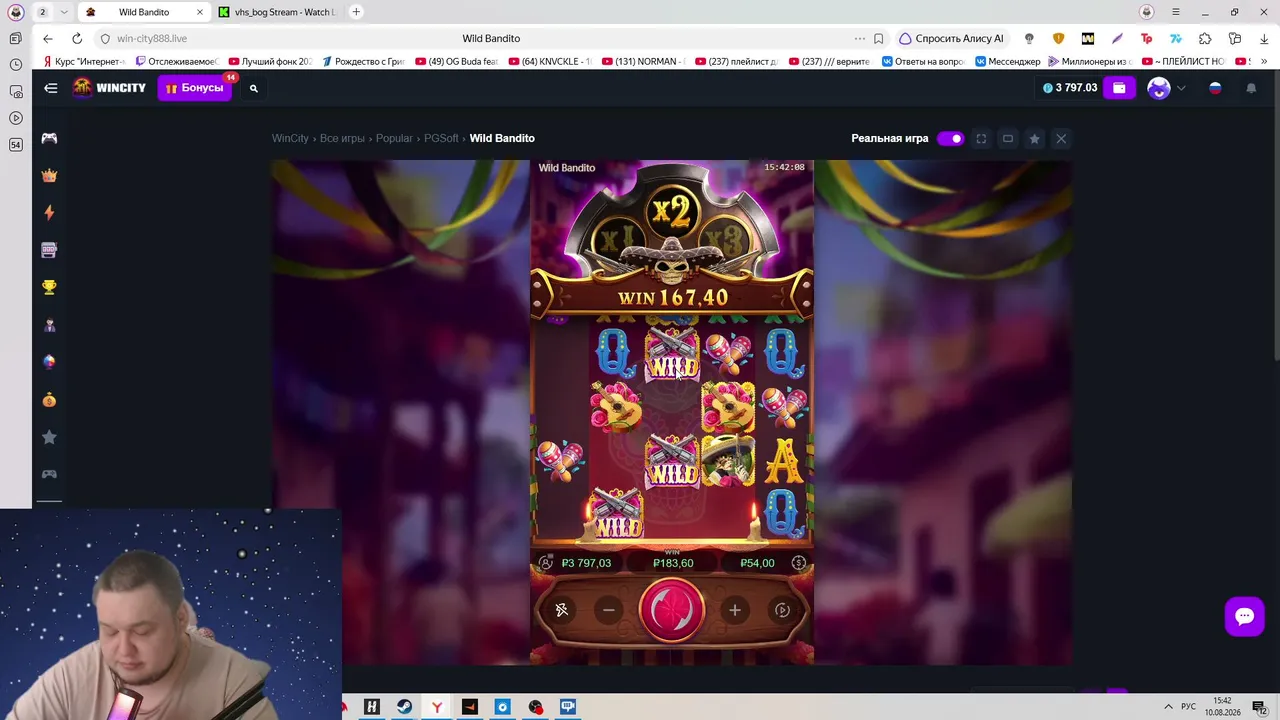Open the taskbar clock and calendar
The height and width of the screenshot is (720, 1280).
click(1223, 707)
